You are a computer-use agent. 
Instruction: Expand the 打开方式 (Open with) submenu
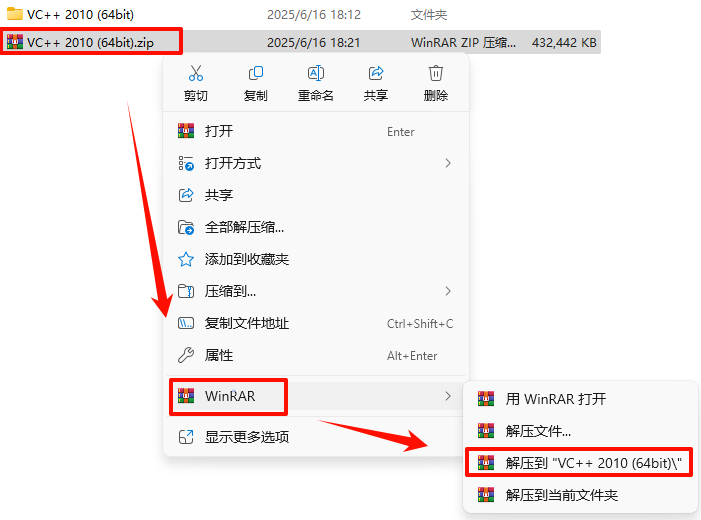[x=316, y=163]
